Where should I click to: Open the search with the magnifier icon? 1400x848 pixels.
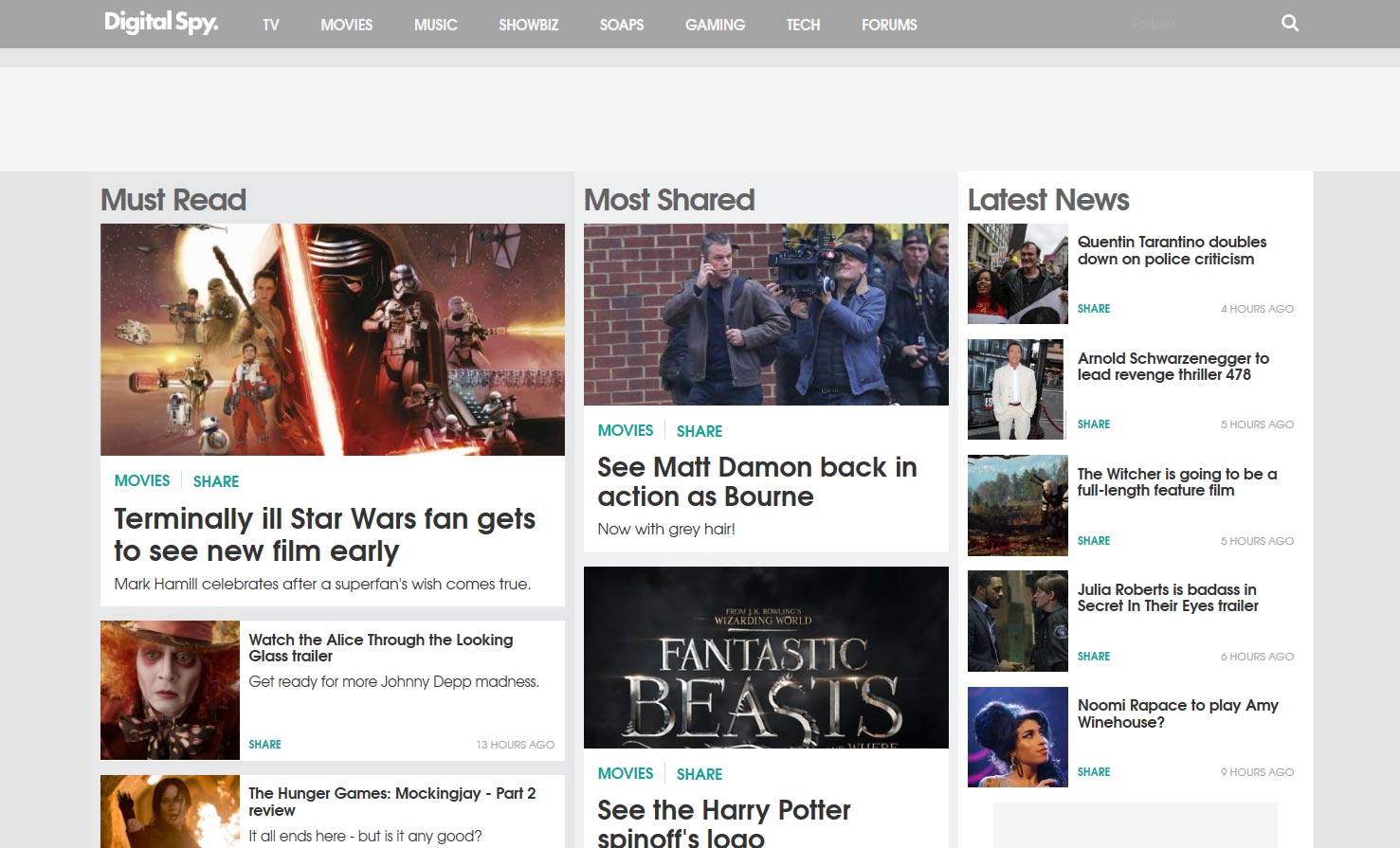pos(1289,23)
